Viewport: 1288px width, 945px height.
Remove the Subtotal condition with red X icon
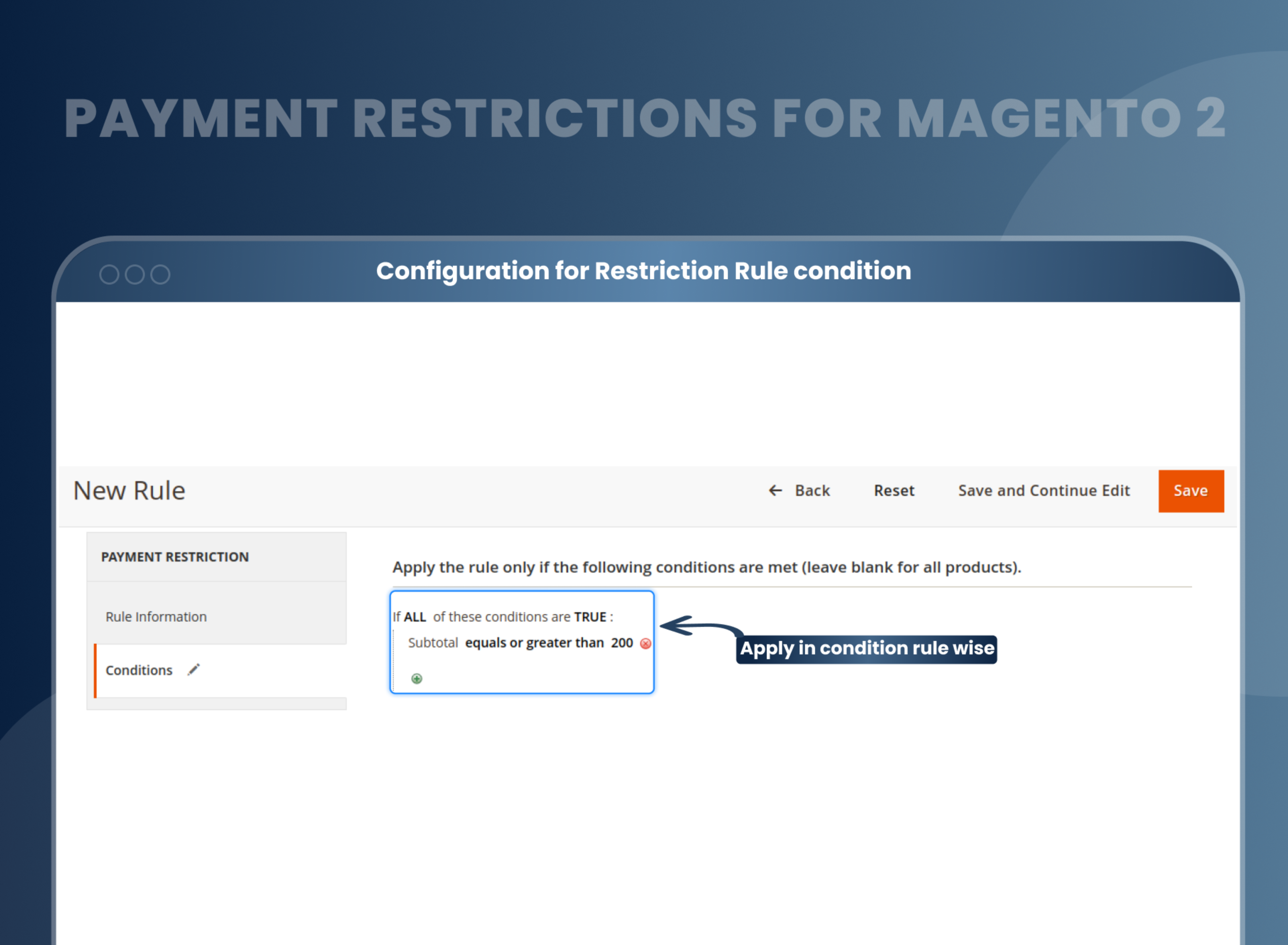pos(645,643)
